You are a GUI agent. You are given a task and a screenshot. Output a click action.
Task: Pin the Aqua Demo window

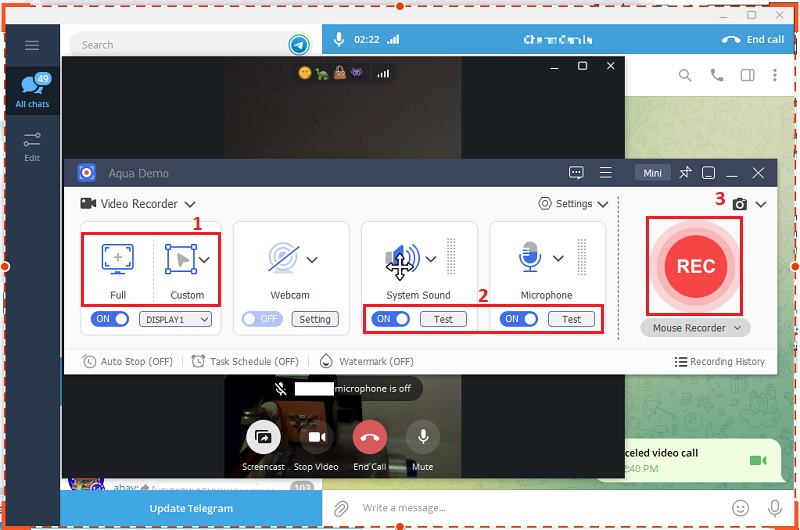click(685, 173)
